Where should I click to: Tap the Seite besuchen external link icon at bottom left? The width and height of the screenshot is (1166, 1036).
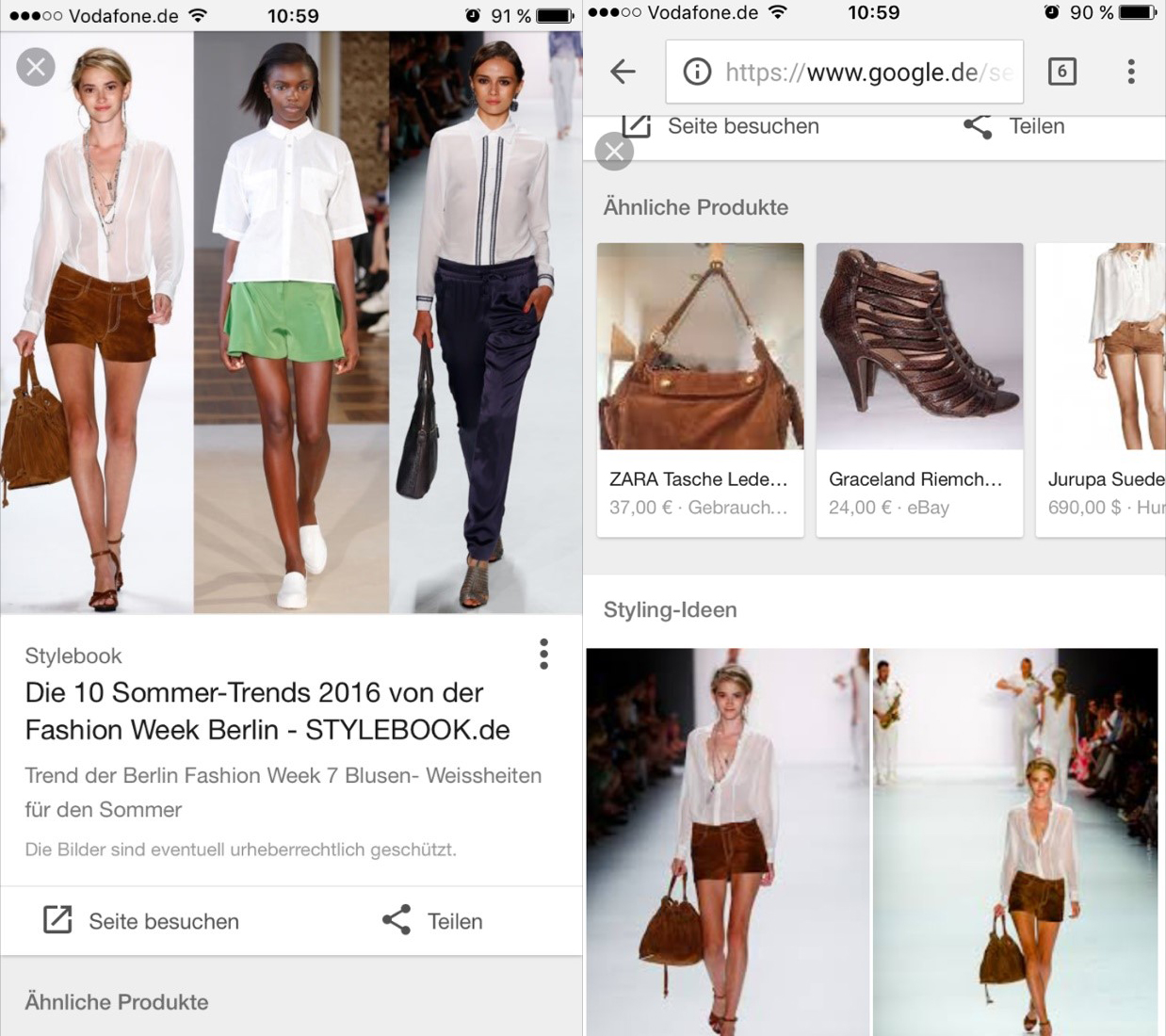tap(57, 920)
